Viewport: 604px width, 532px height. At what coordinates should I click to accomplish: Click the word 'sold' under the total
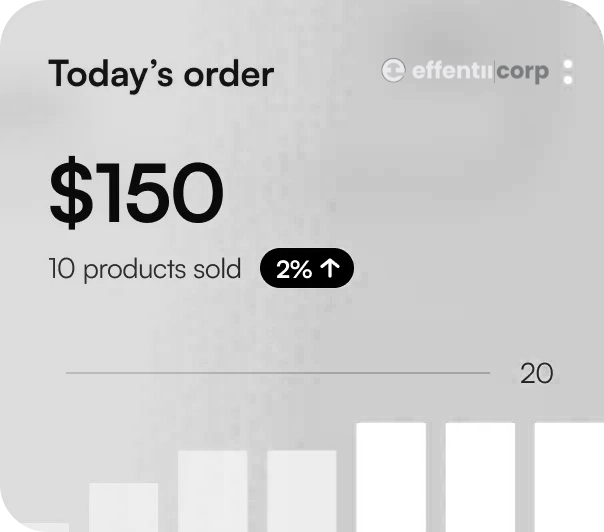(x=219, y=269)
